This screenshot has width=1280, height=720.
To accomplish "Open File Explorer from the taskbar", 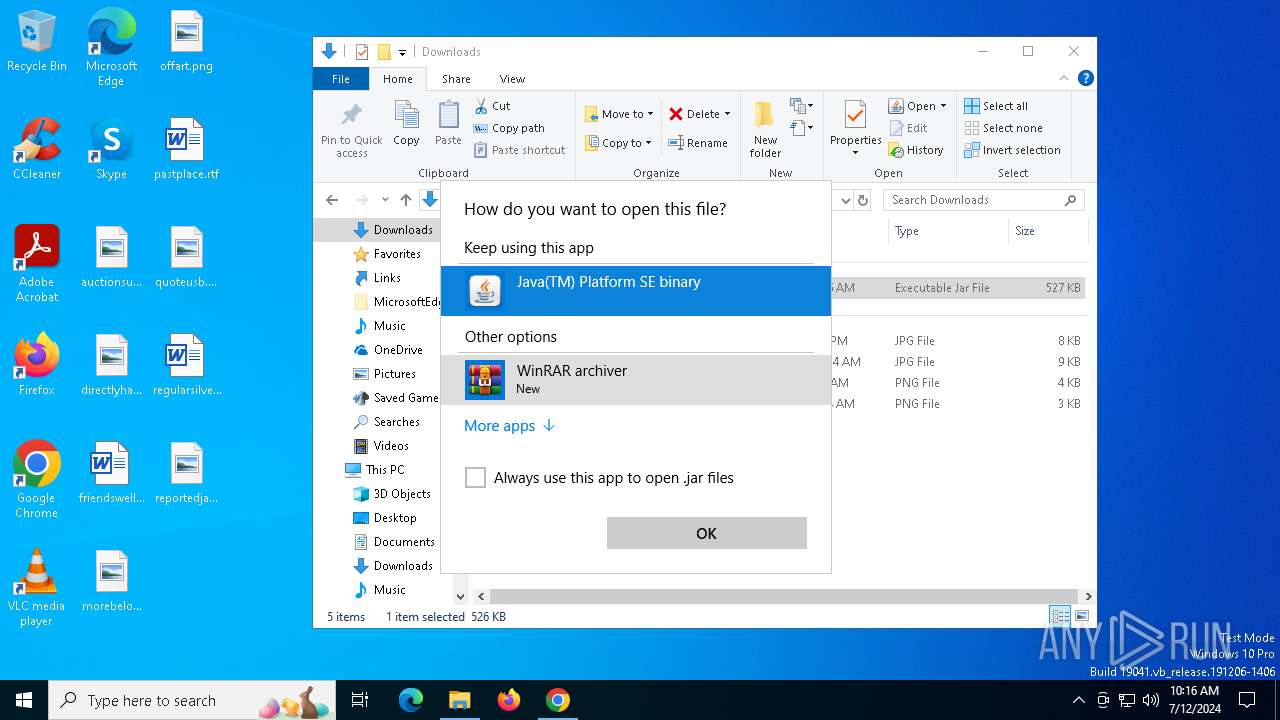I will click(459, 700).
